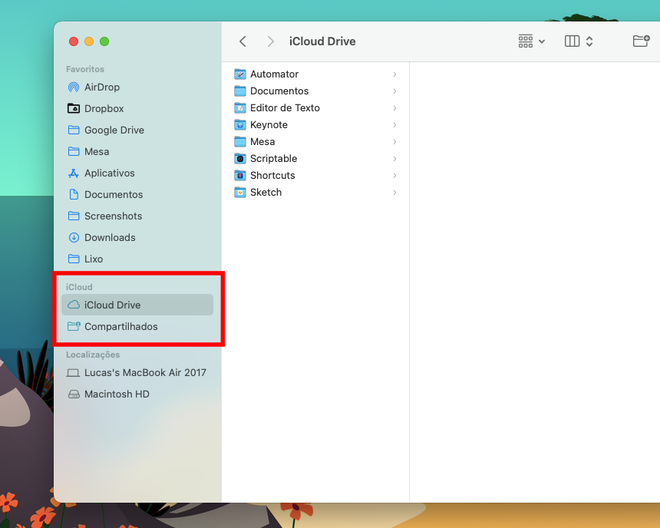
Task: Open Compartilhados label under iCloud
Action: click(x=121, y=326)
